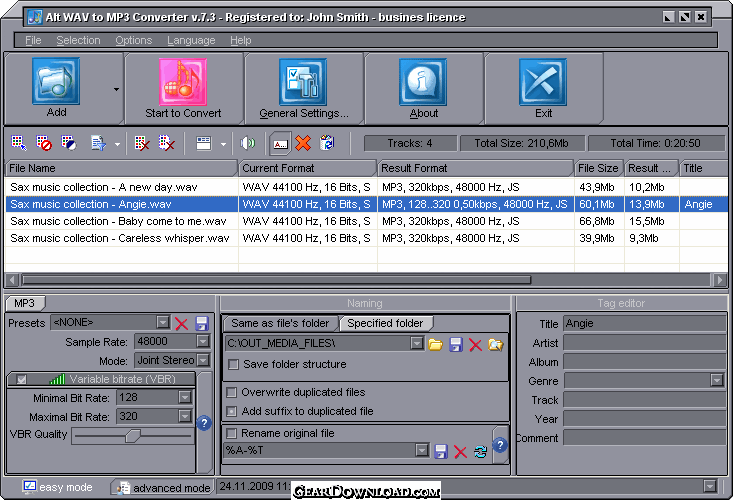Click the orange X delete toolbar icon
This screenshot has width=733, height=500.
[303, 144]
